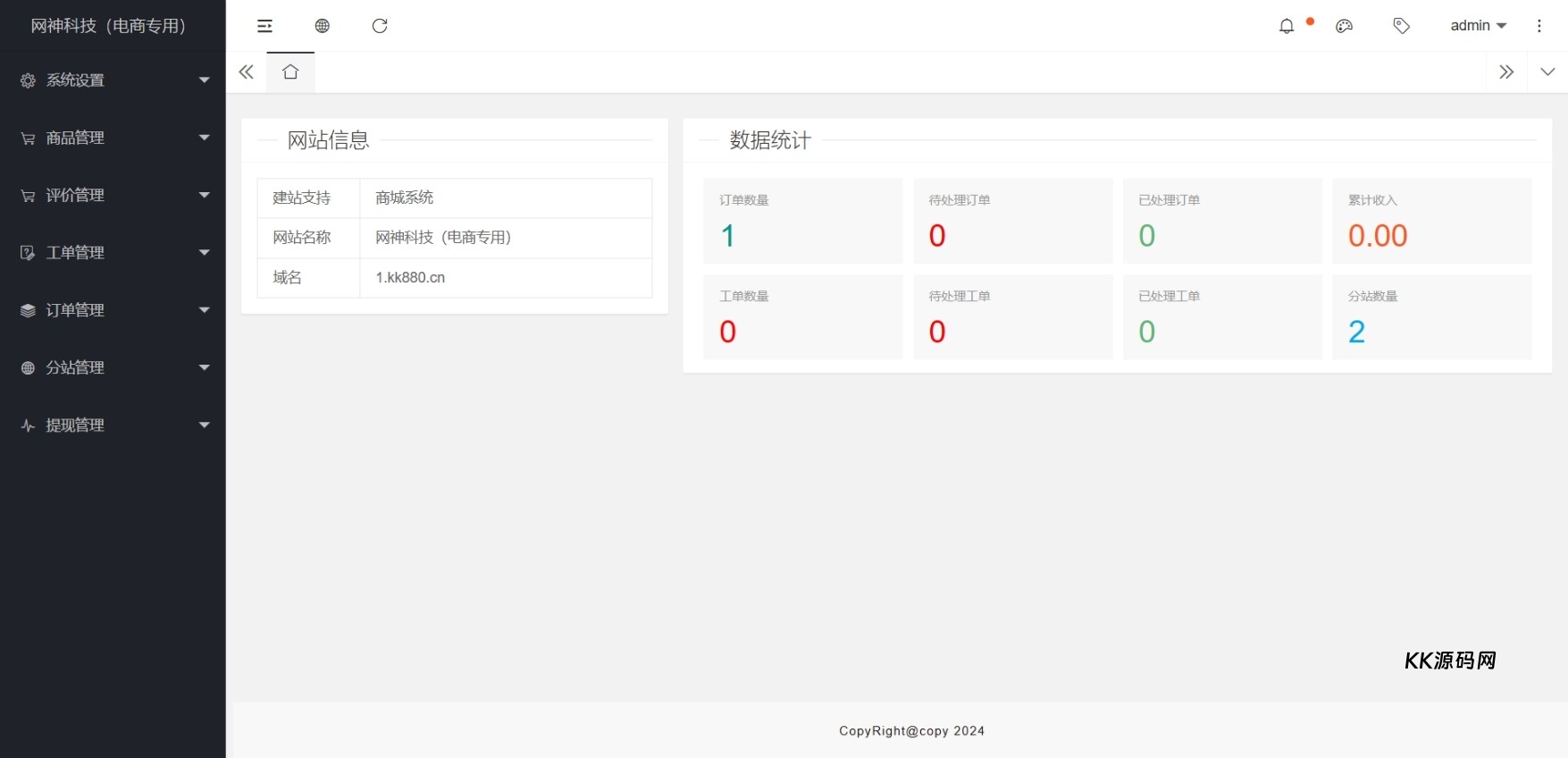Click the 评价管理 cart icon
This screenshot has width=1568, height=758.
click(x=28, y=196)
